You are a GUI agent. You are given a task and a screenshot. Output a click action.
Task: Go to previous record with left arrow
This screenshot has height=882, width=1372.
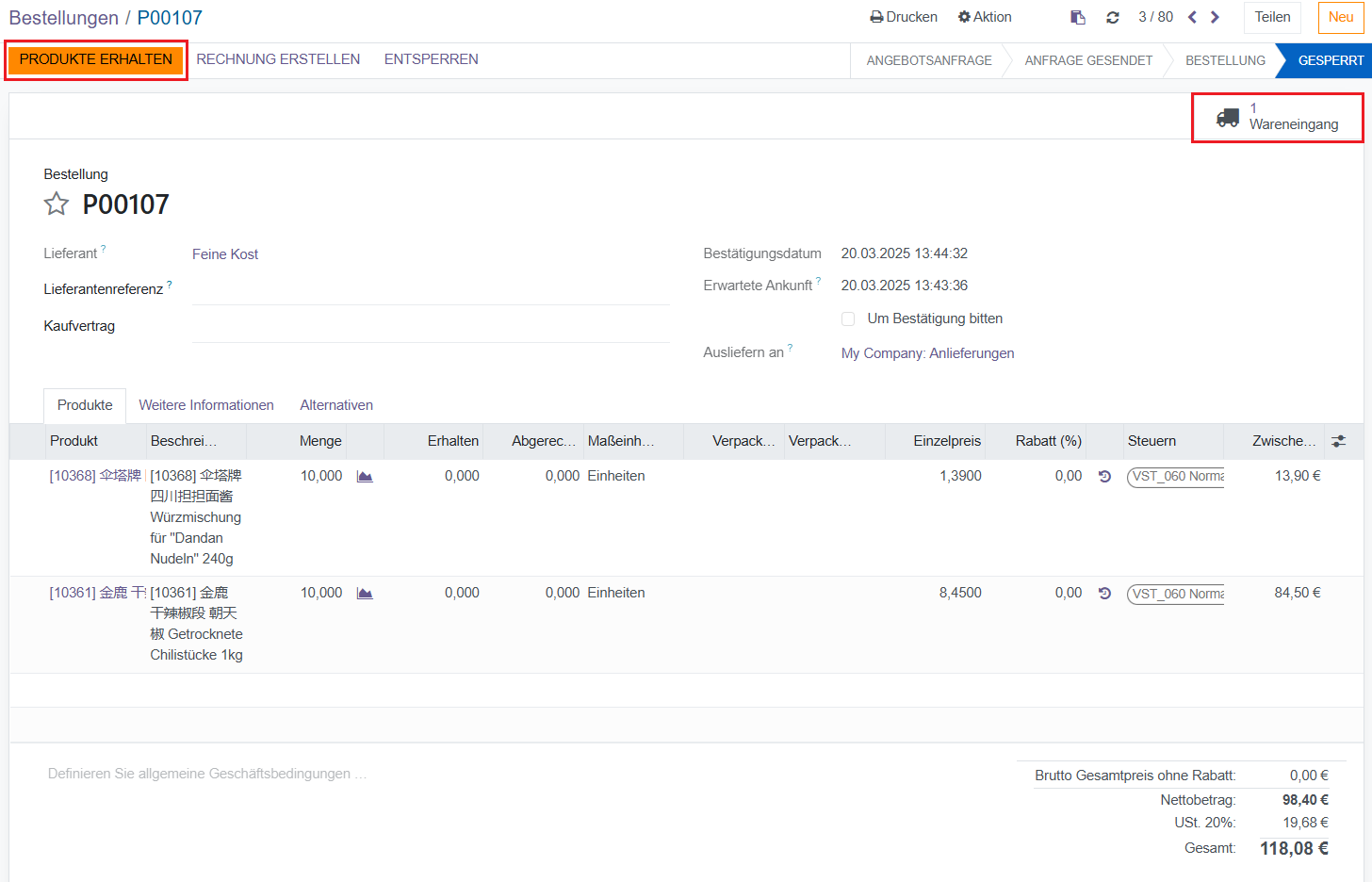(x=1192, y=17)
